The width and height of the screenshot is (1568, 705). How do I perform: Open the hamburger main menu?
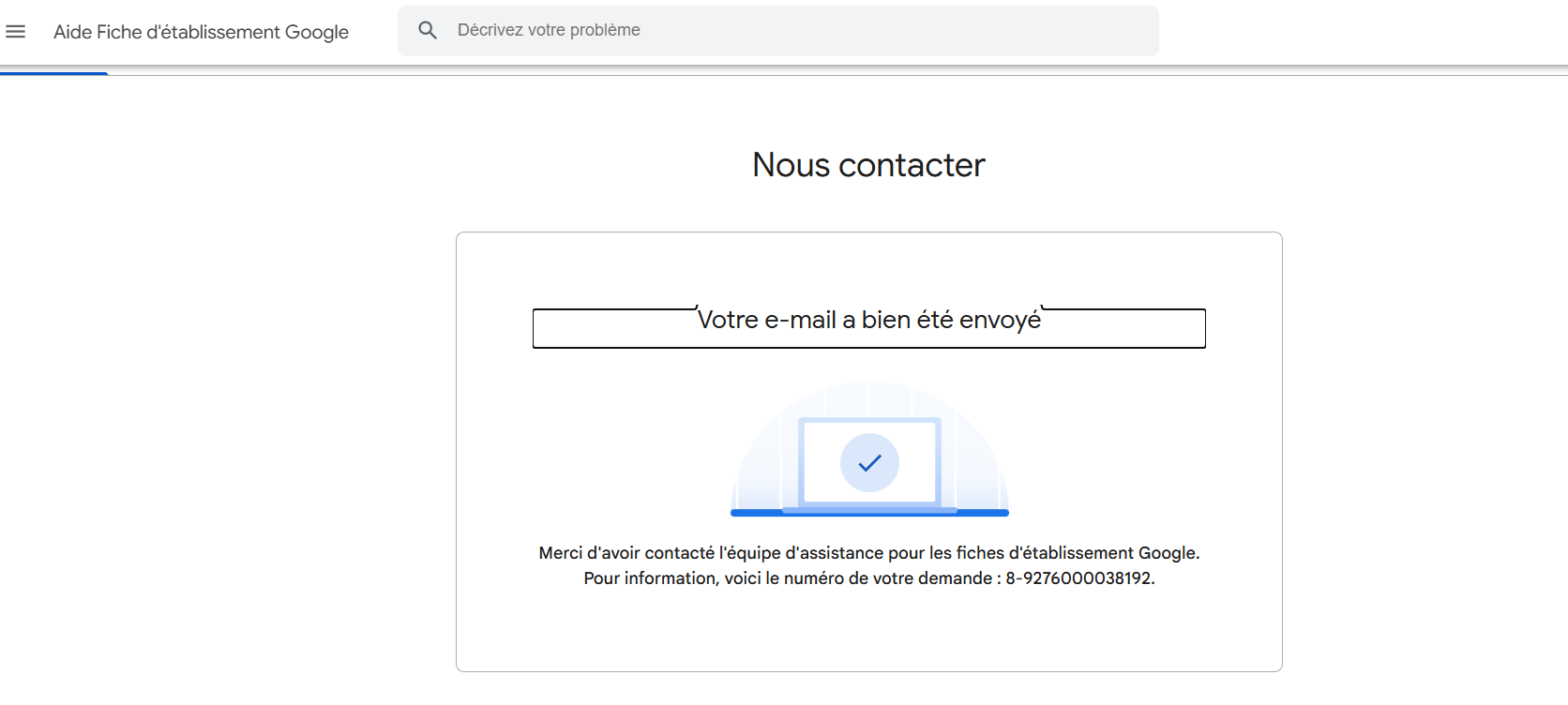(x=16, y=32)
